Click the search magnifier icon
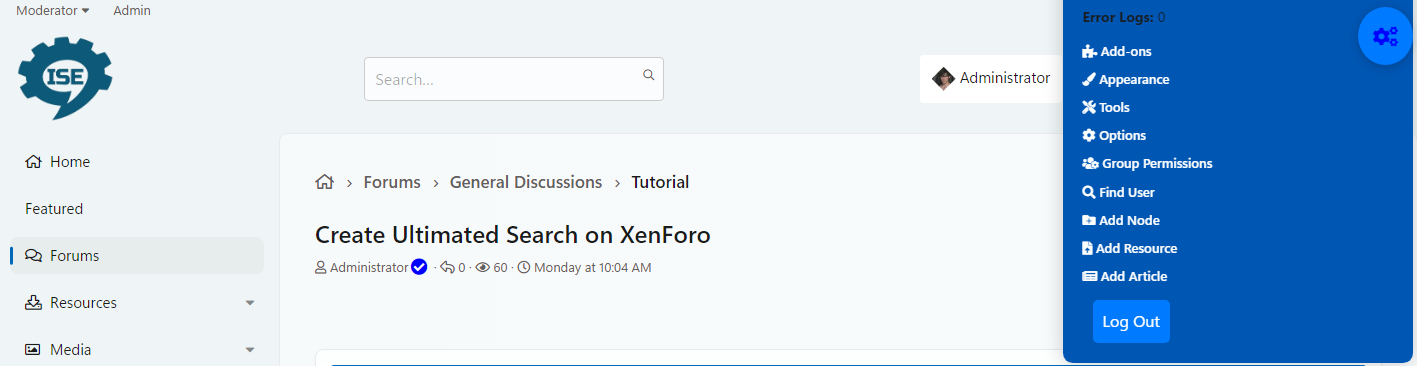 point(648,74)
